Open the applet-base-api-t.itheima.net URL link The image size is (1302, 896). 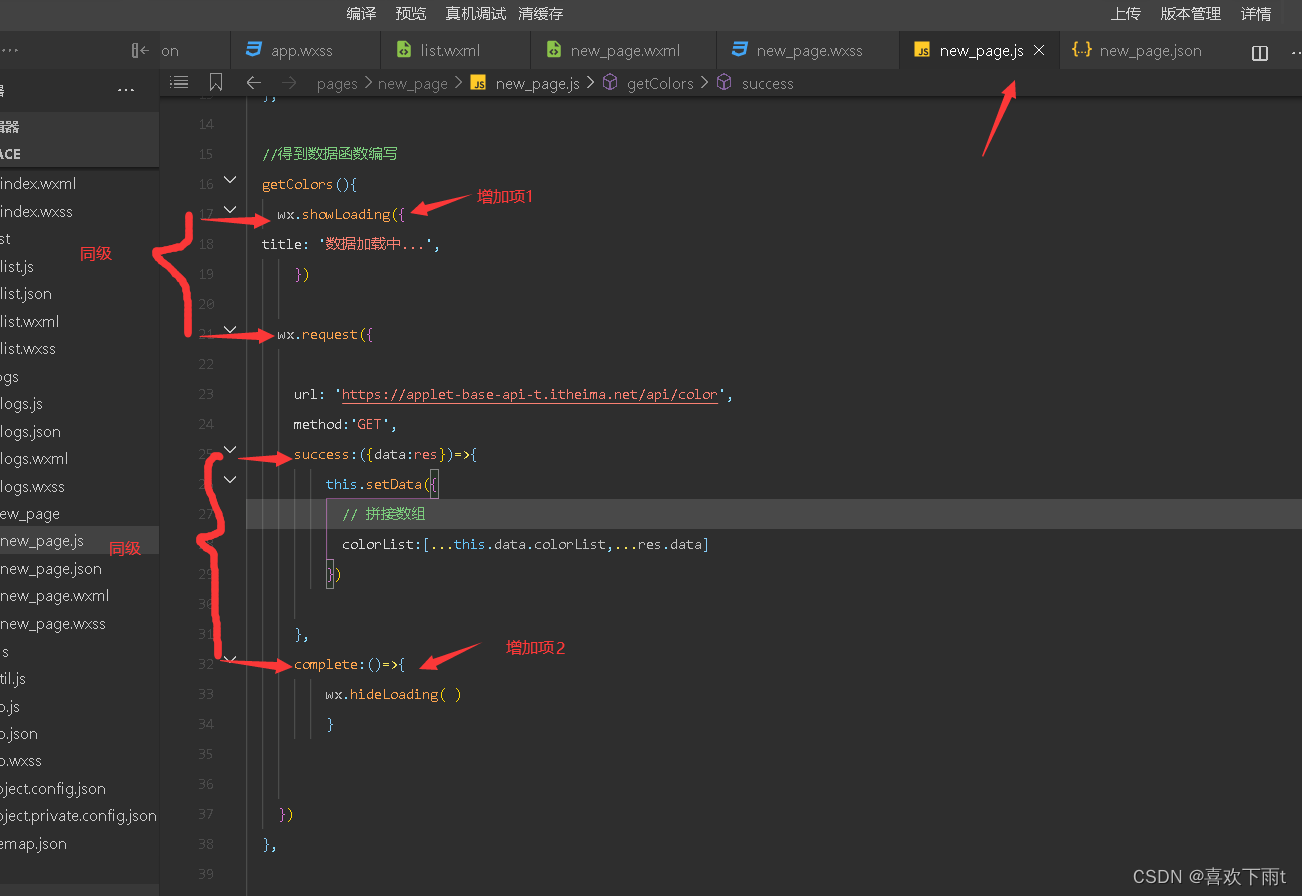(530, 394)
